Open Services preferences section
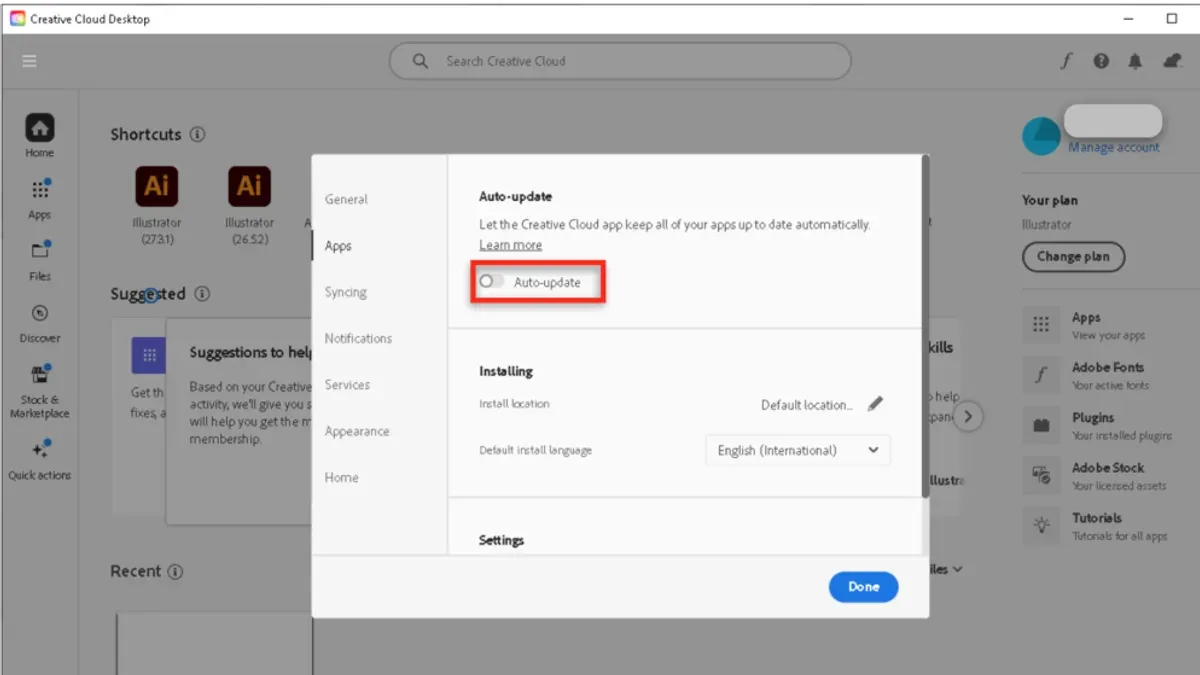This screenshot has height=675, width=1200. coord(347,385)
